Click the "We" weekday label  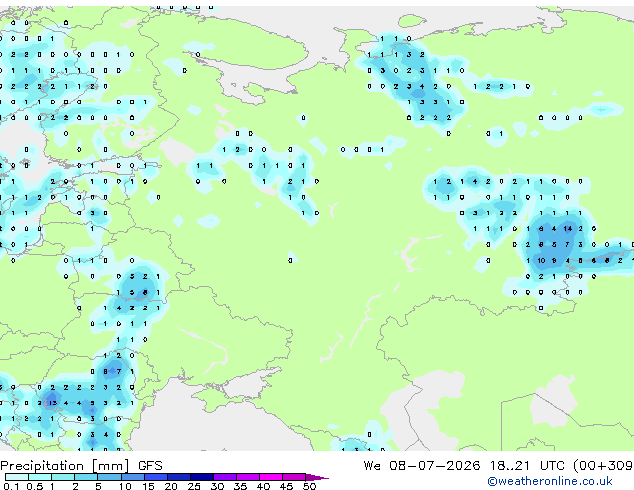coord(372,466)
